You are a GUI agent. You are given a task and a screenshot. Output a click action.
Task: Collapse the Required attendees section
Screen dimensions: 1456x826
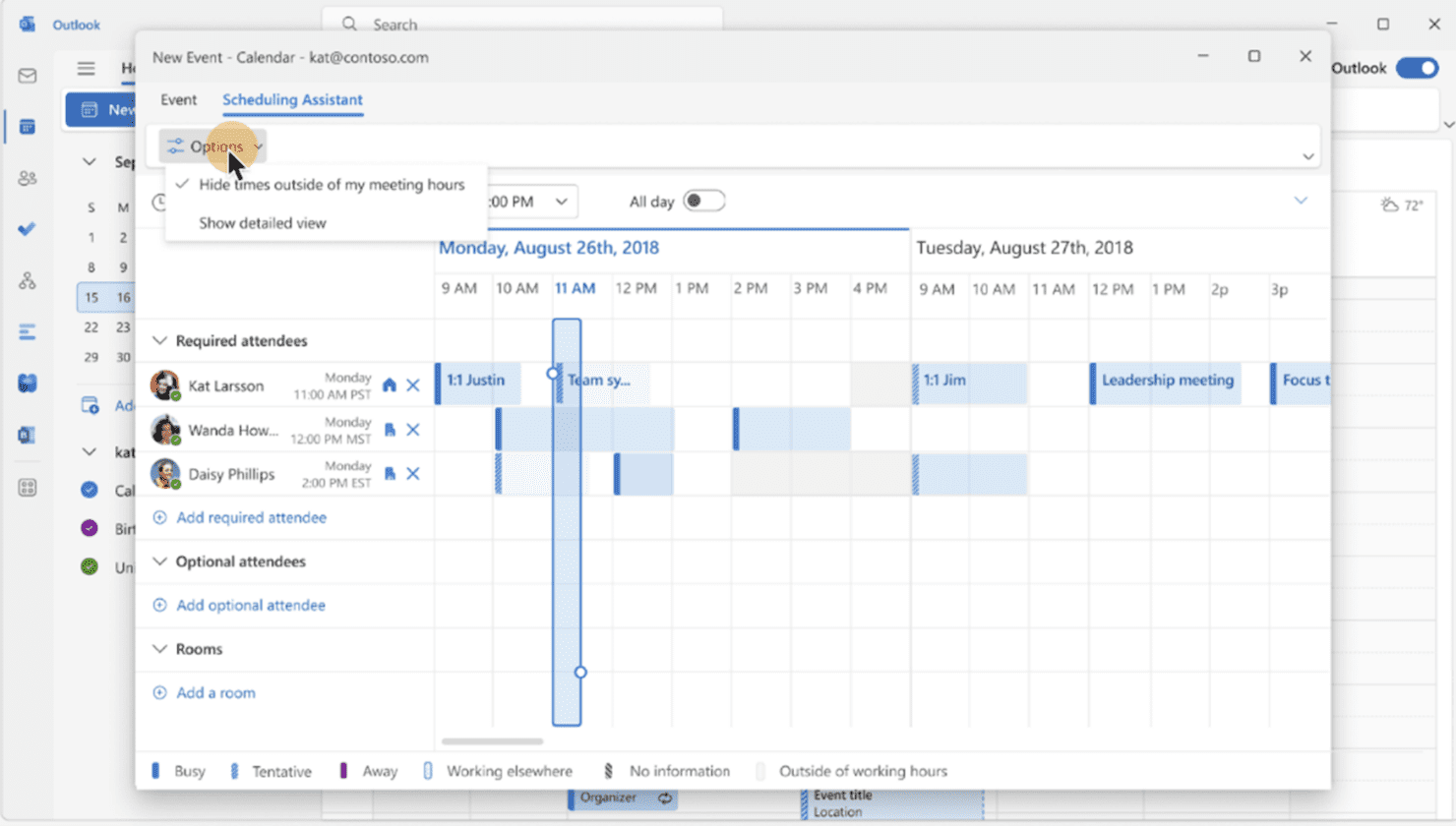pyautogui.click(x=159, y=340)
